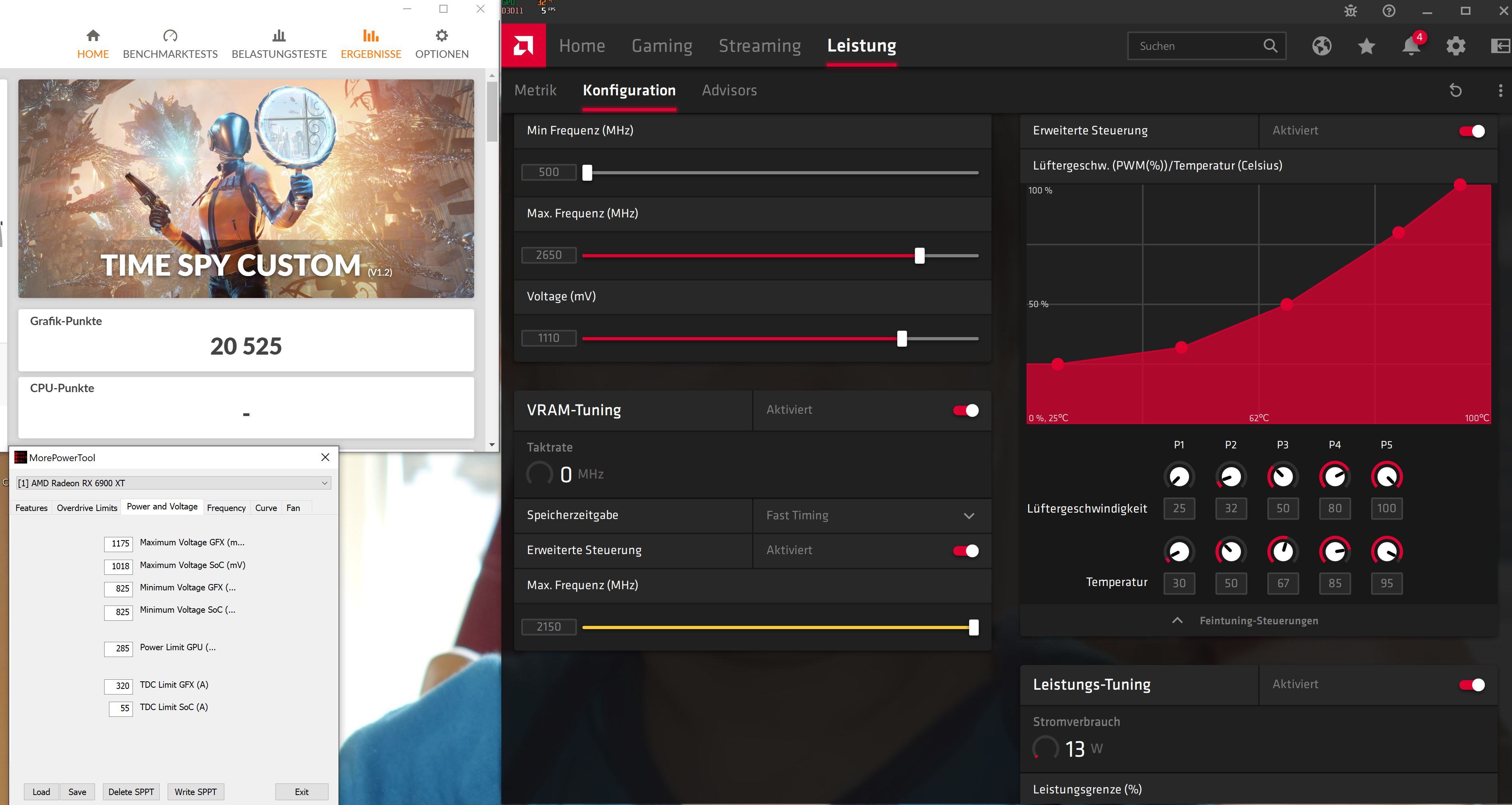This screenshot has width=1512, height=805.
Task: Click the Delete SPPT button
Action: point(131,791)
